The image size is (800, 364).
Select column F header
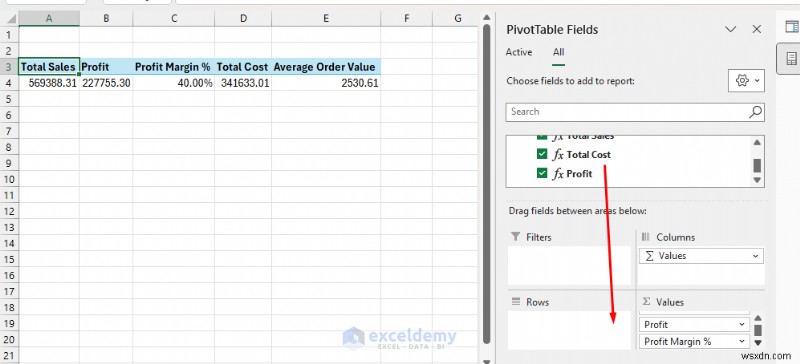pyautogui.click(x=407, y=18)
